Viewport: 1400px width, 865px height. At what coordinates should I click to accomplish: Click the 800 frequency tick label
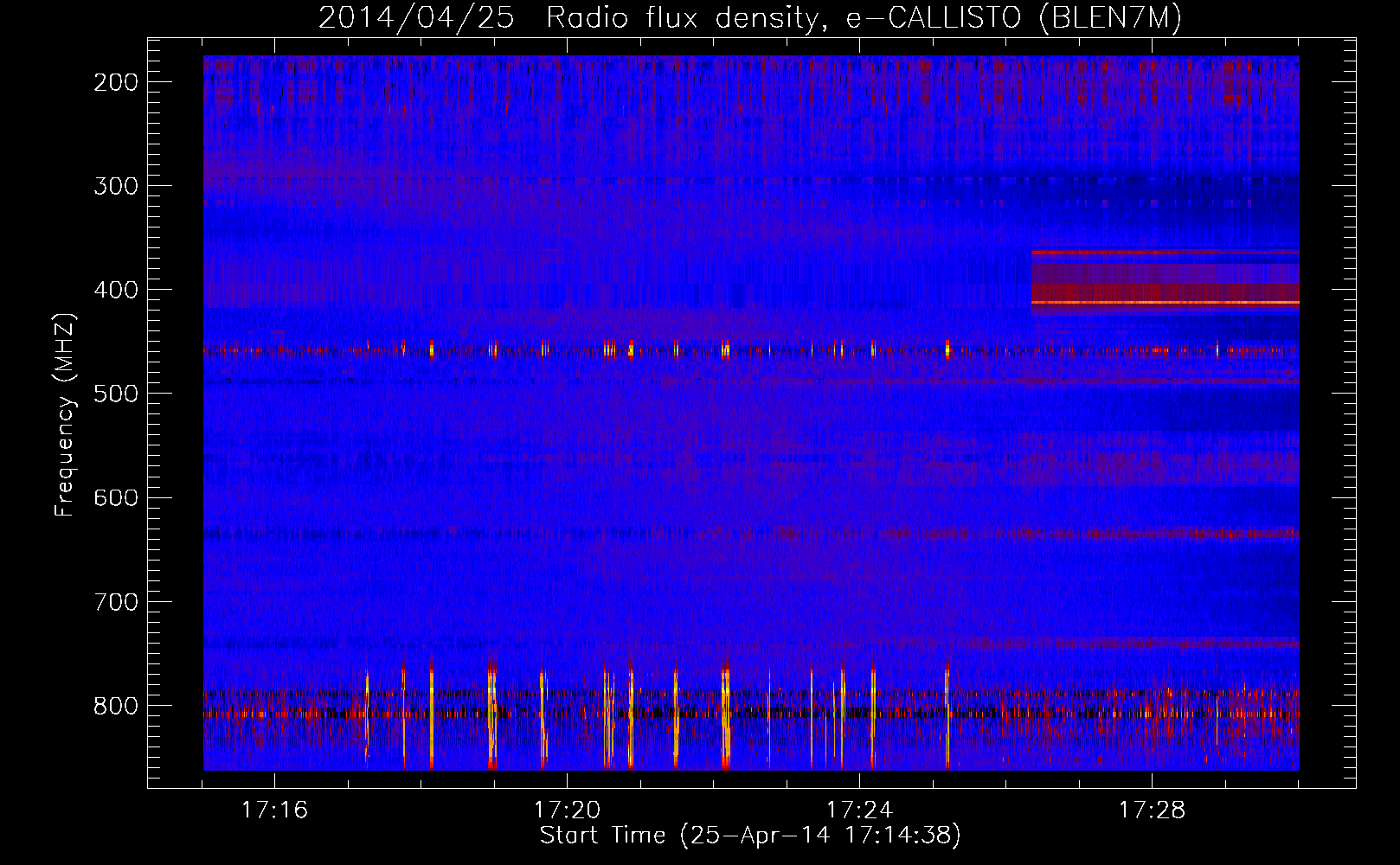pos(116,705)
